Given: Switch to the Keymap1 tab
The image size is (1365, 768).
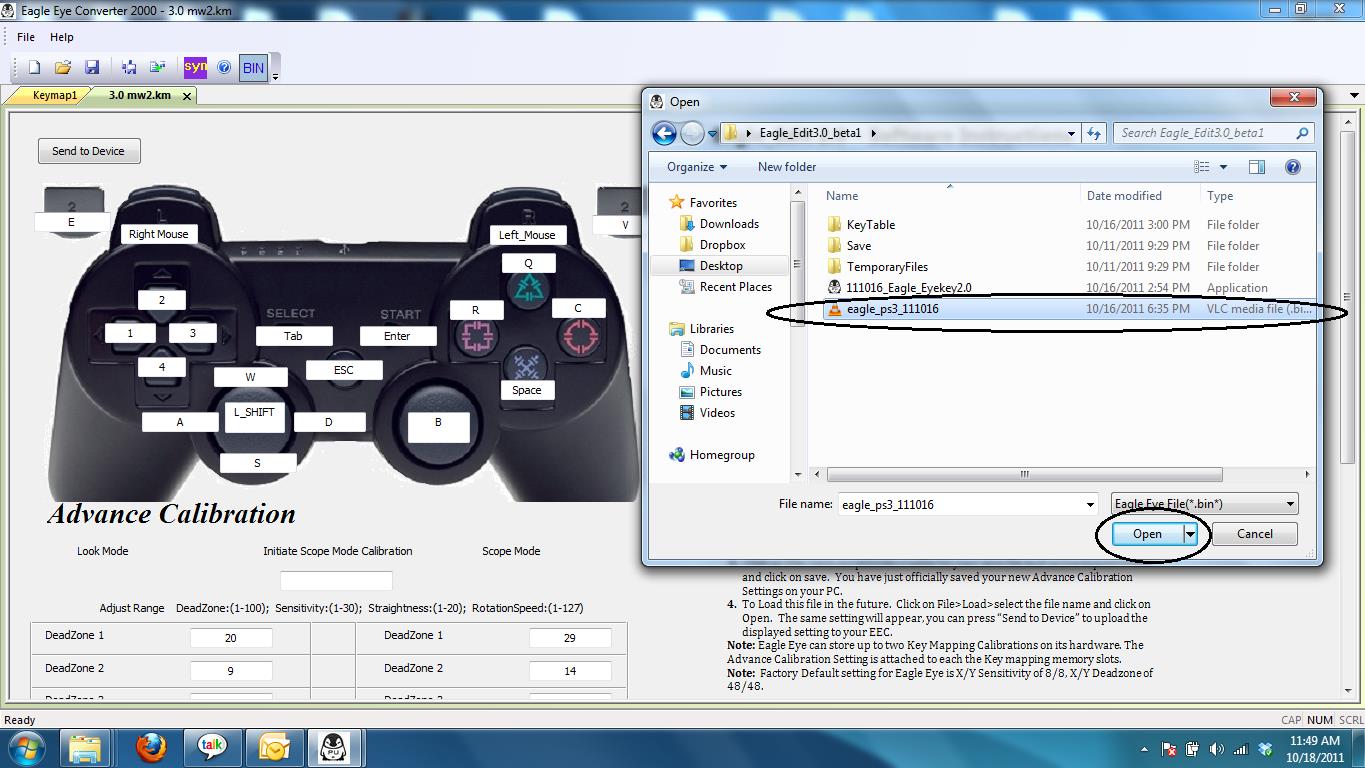Looking at the screenshot, I should [54, 95].
